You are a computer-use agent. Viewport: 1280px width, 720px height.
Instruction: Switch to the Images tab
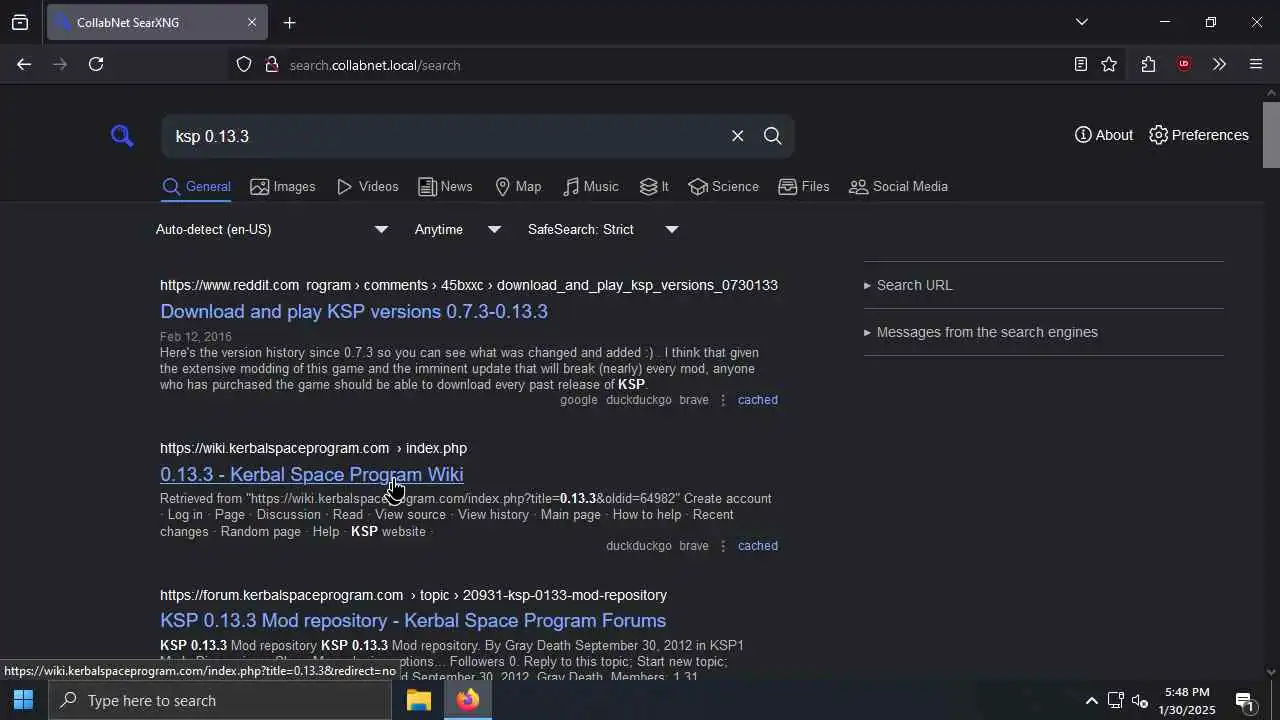[x=283, y=187]
